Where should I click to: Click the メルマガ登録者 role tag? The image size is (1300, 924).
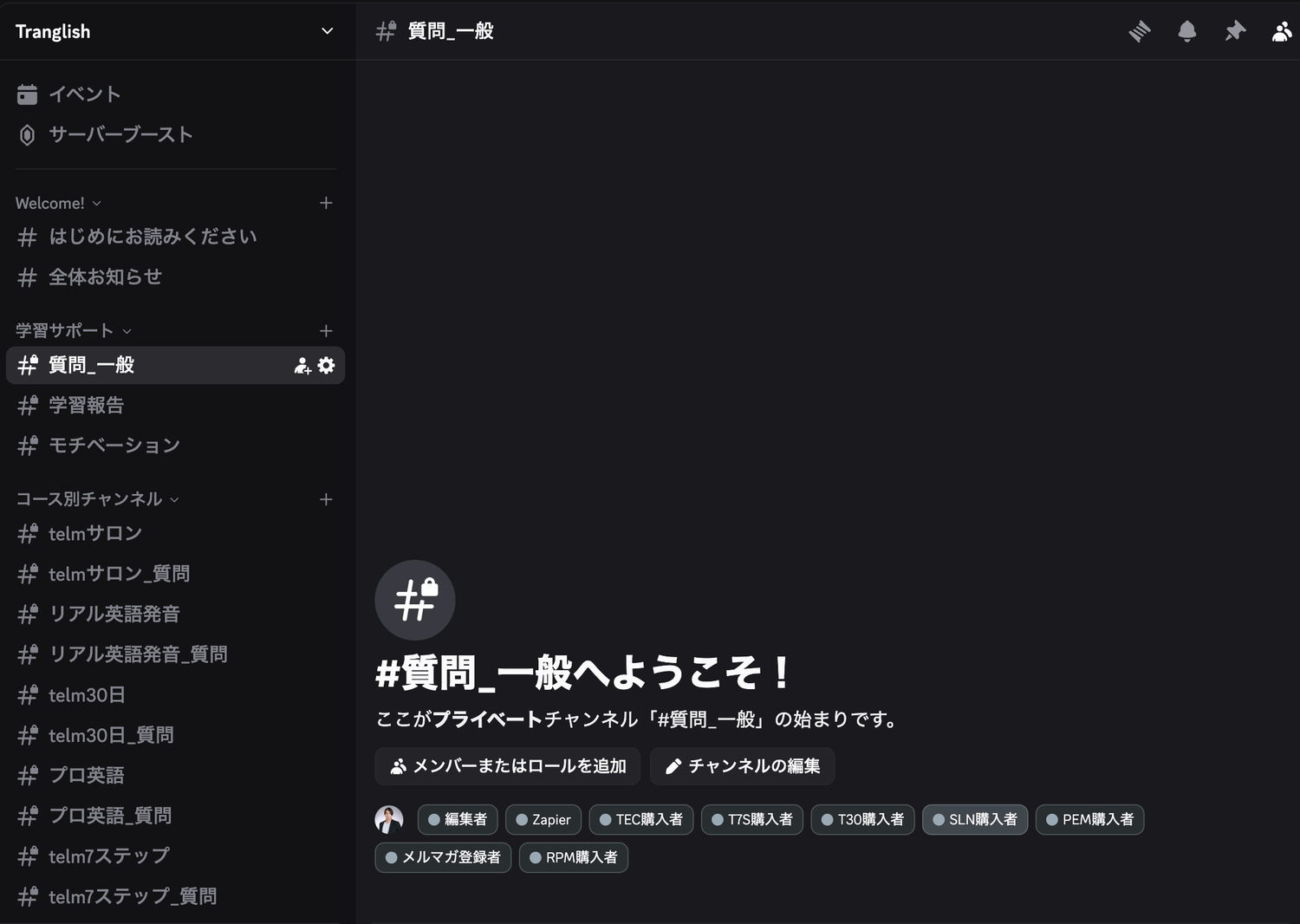(443, 857)
